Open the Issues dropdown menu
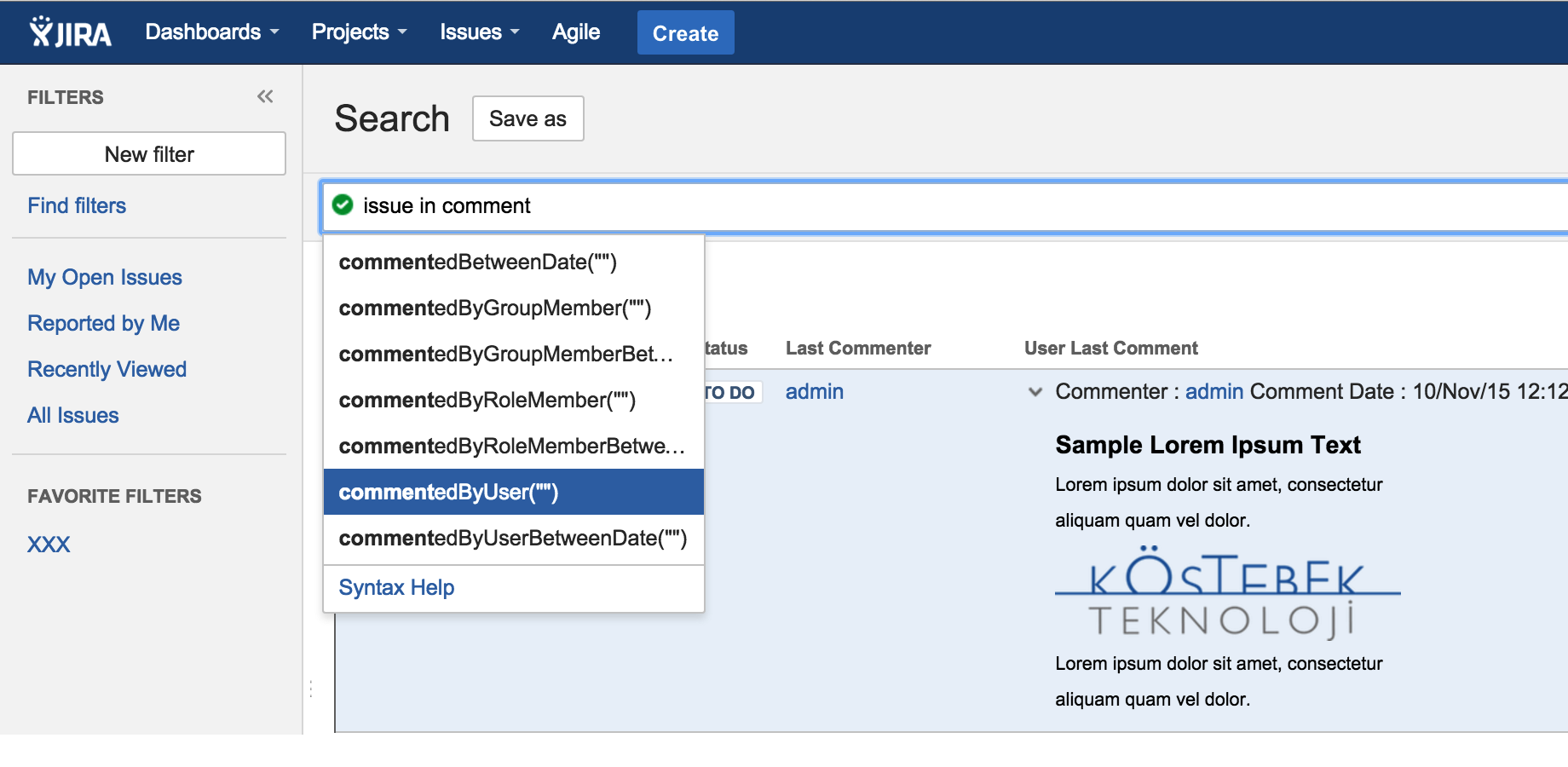1568x767 pixels. (480, 32)
